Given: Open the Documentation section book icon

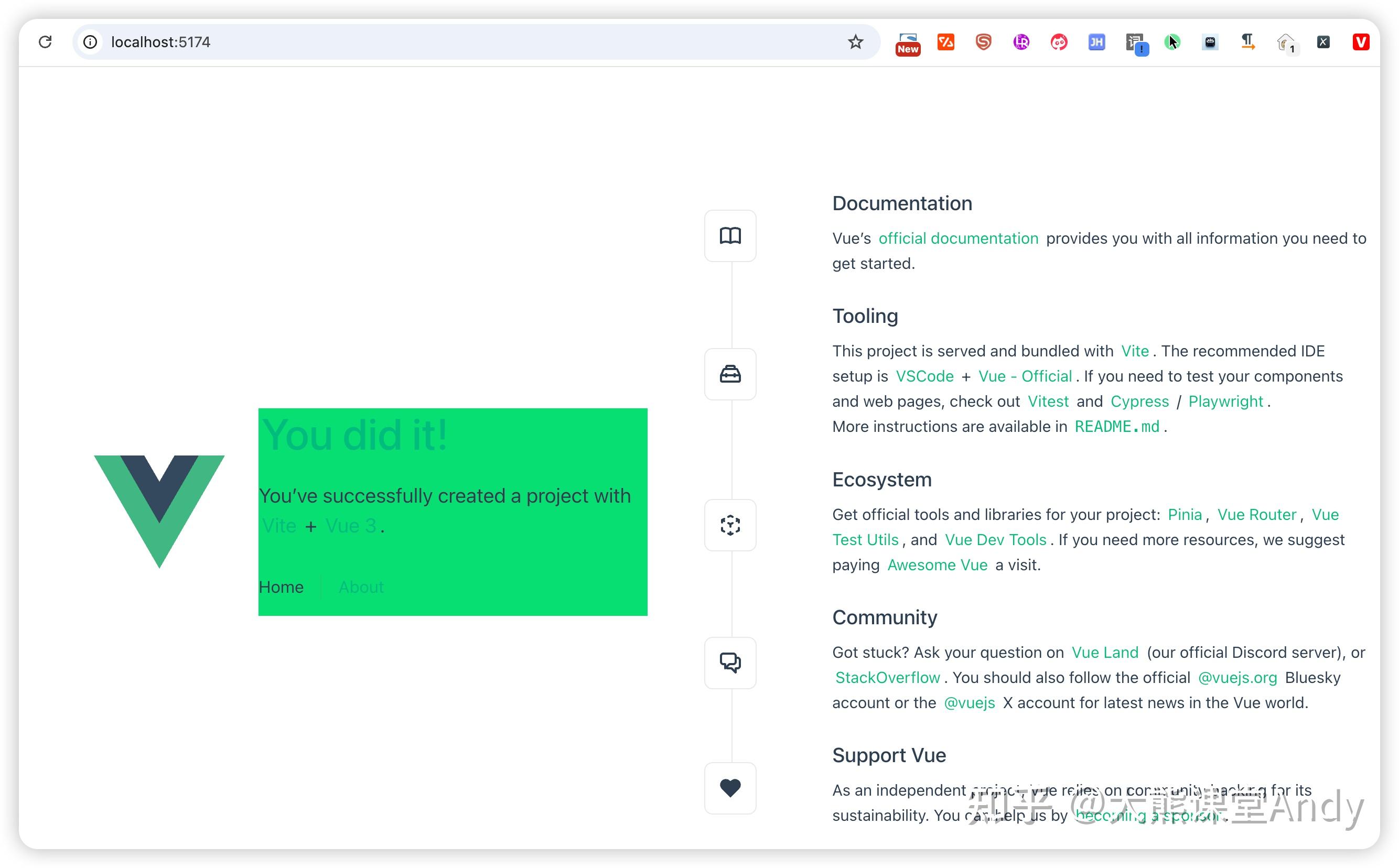Looking at the screenshot, I should tap(729, 235).
